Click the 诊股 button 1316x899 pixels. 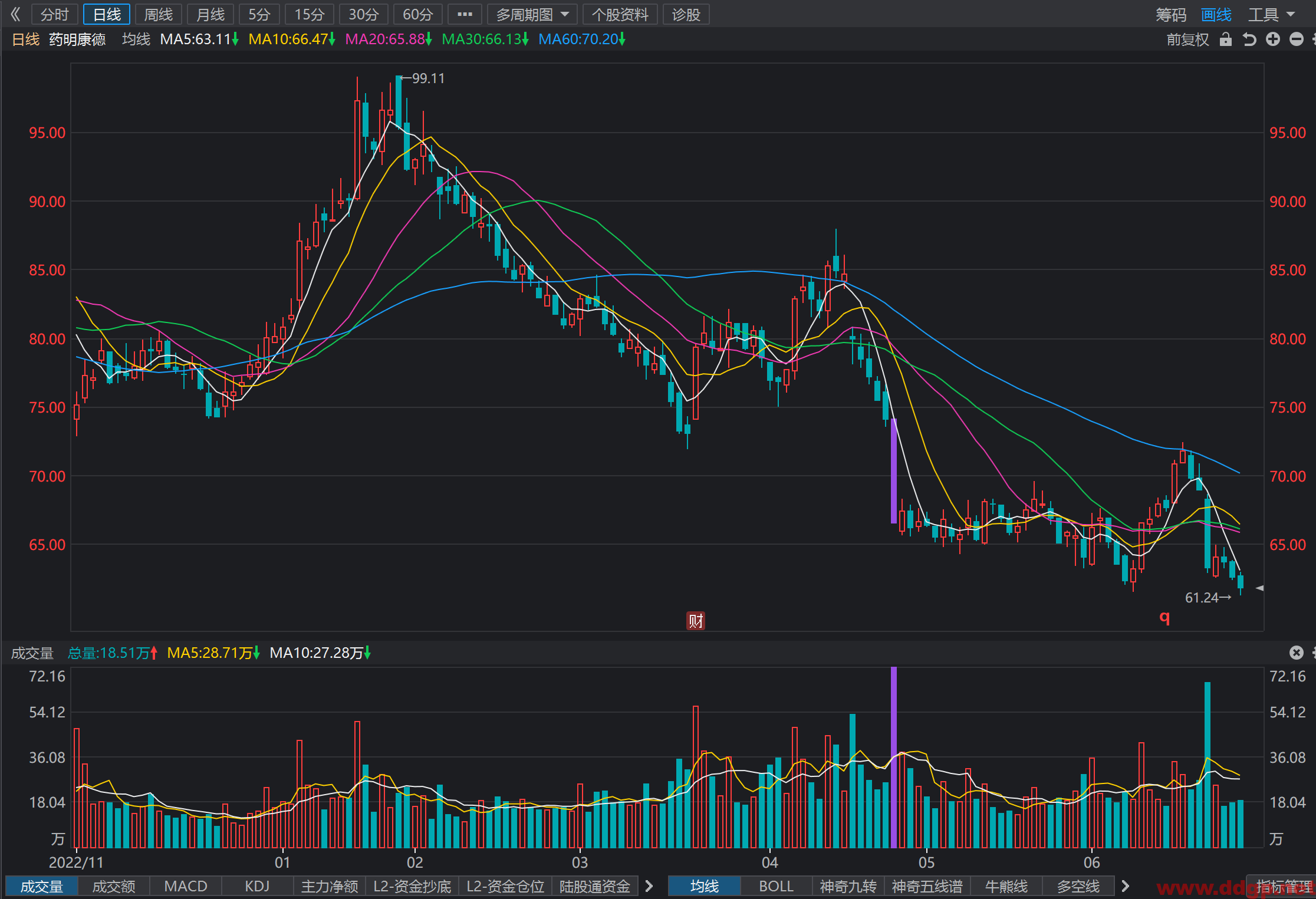click(x=686, y=14)
